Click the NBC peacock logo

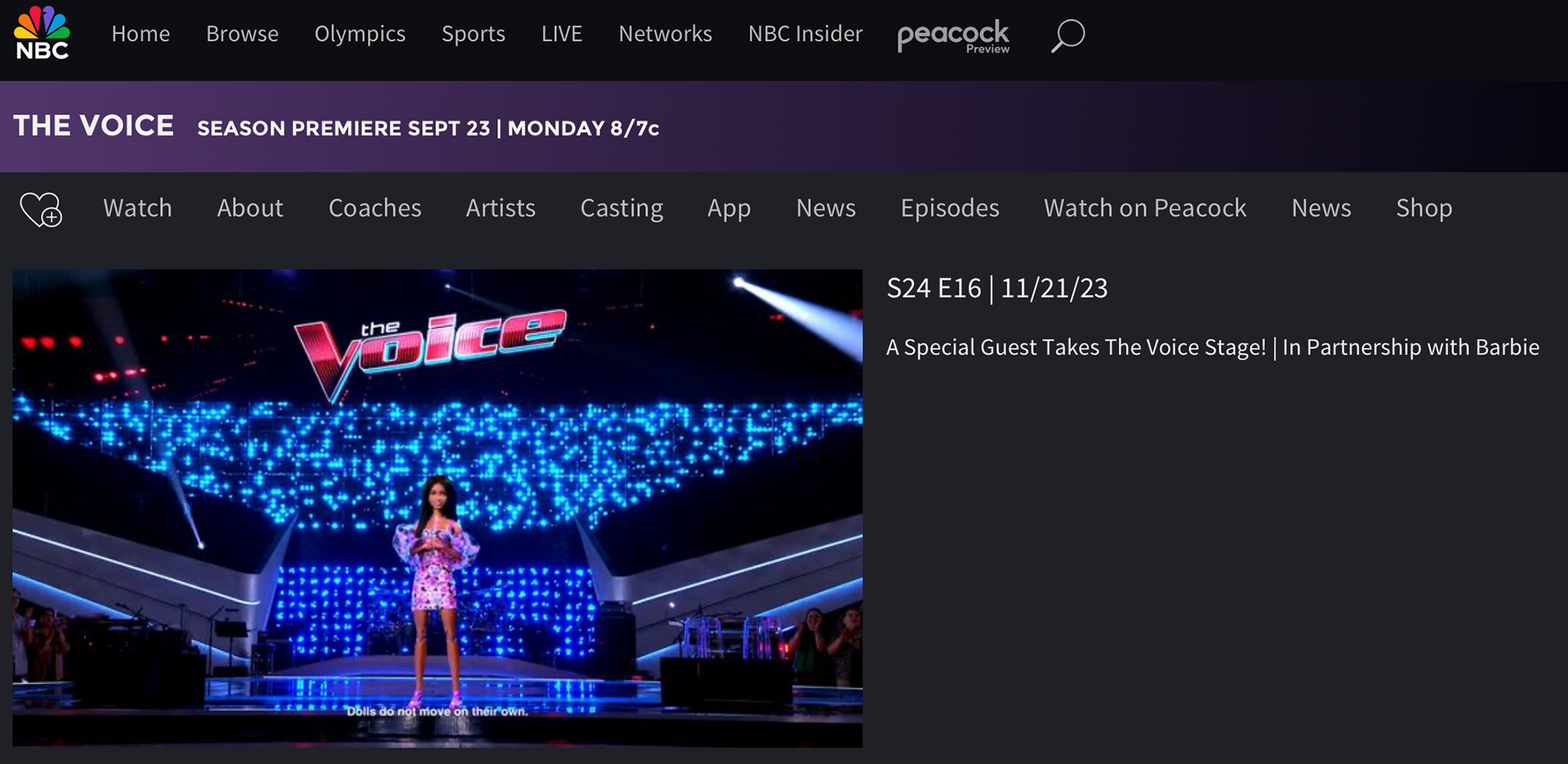coord(42,33)
